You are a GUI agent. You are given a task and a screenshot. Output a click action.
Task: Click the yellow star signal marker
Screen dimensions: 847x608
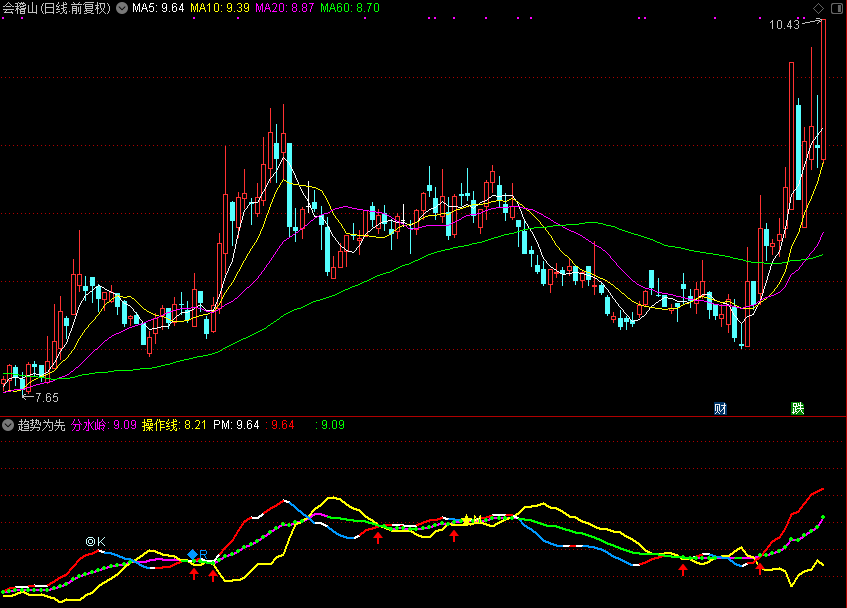click(466, 520)
